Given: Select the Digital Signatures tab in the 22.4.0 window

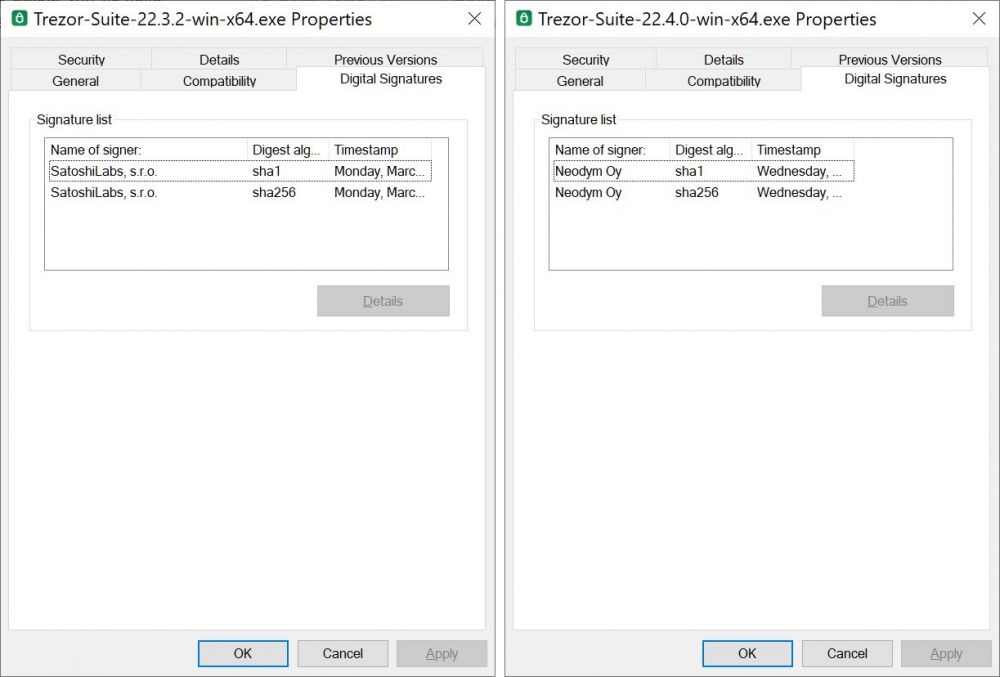Looking at the screenshot, I should 895,79.
